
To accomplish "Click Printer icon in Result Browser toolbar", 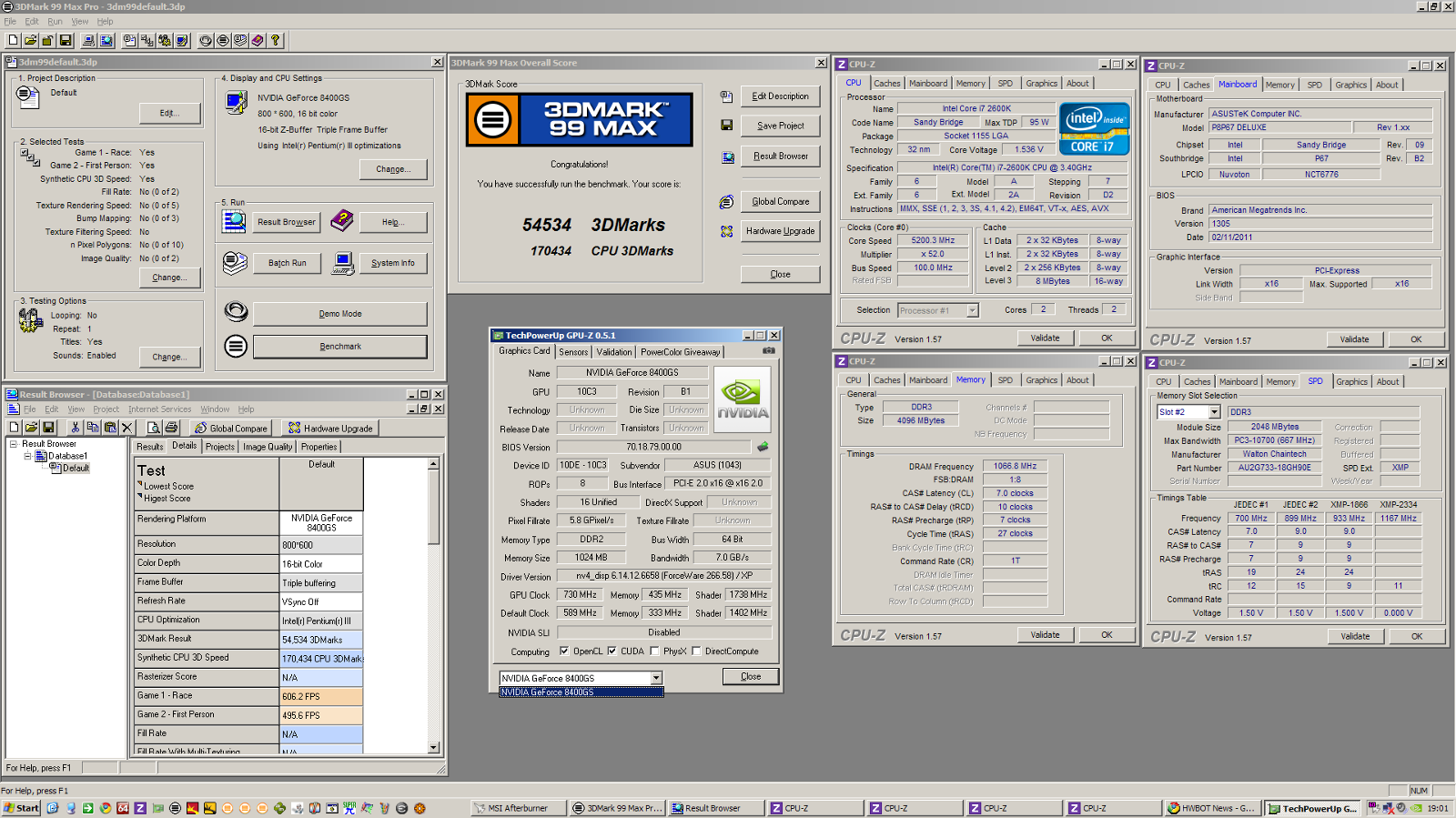I will (170, 427).
